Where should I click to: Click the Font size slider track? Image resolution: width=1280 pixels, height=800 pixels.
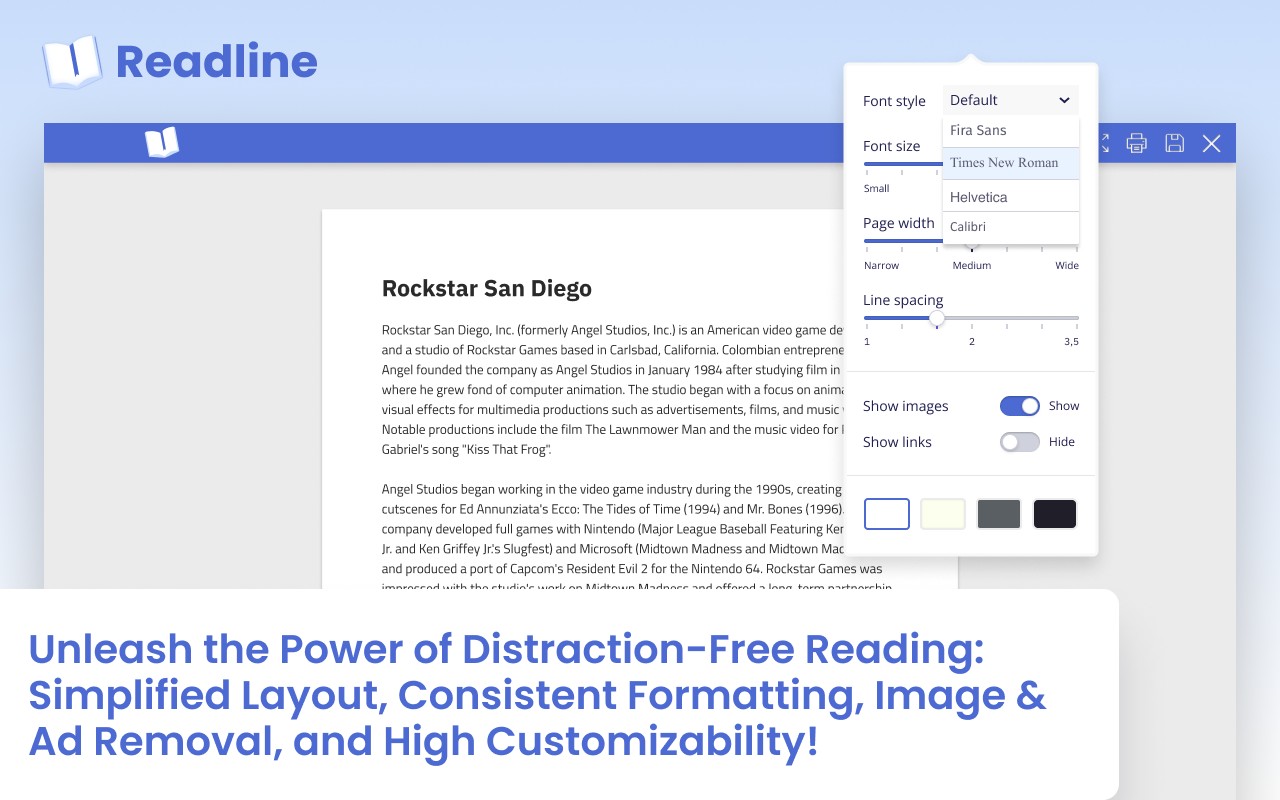click(902, 163)
